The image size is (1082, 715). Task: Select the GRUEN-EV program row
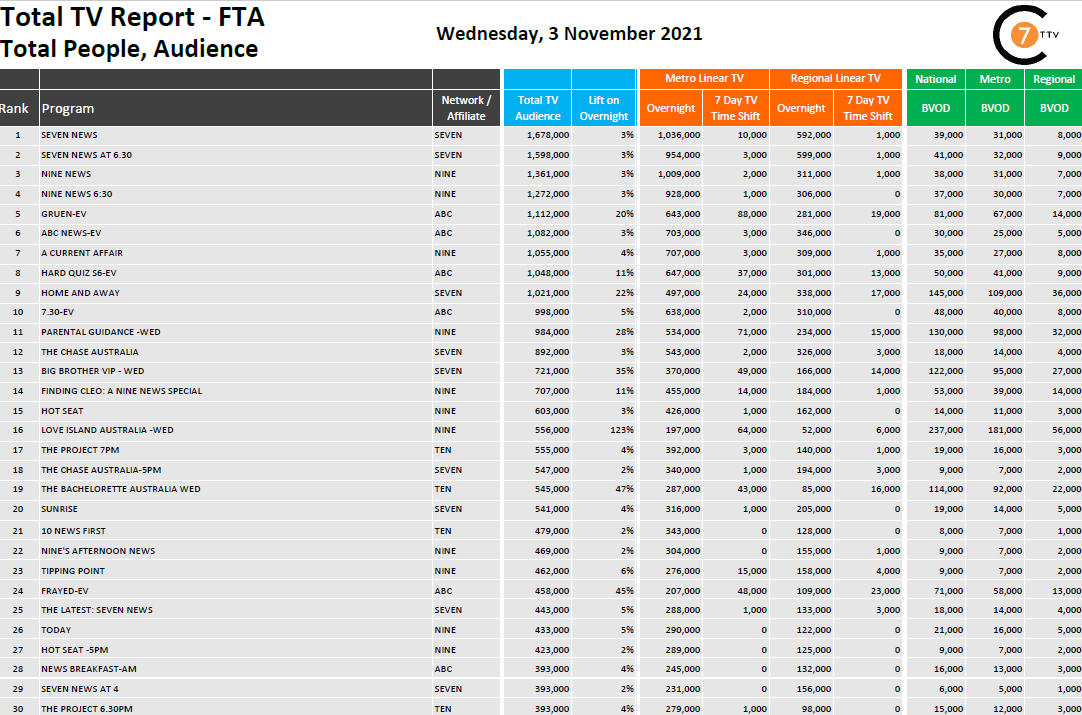63,214
